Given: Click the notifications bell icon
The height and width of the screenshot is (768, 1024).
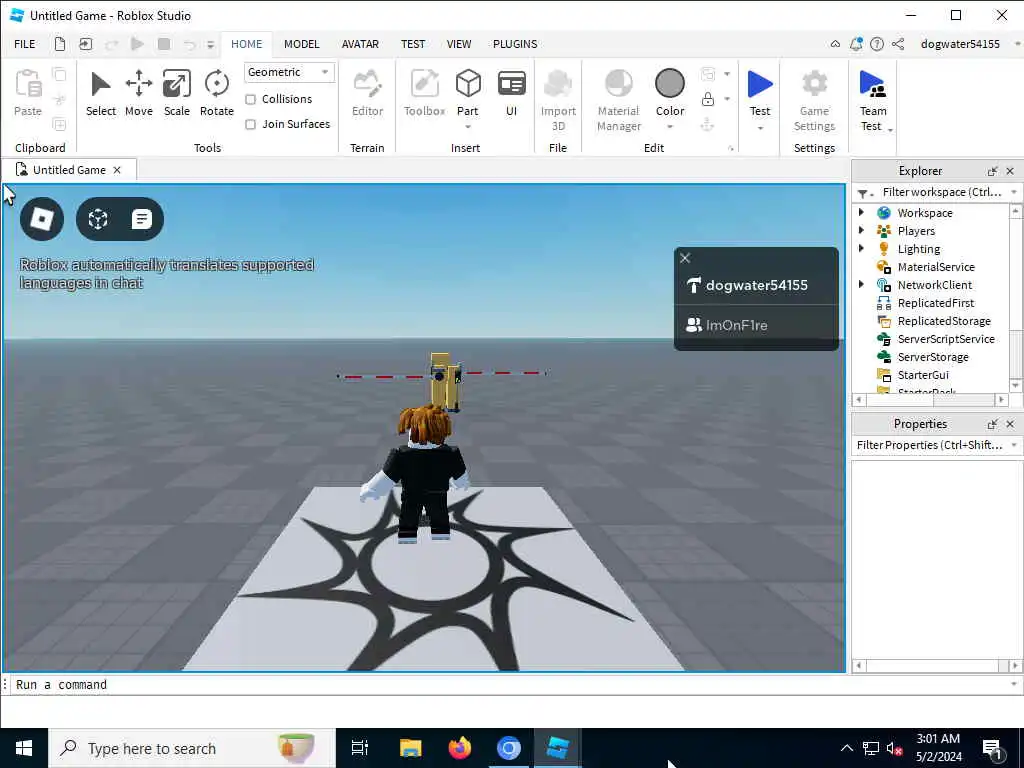Looking at the screenshot, I should (x=856, y=44).
